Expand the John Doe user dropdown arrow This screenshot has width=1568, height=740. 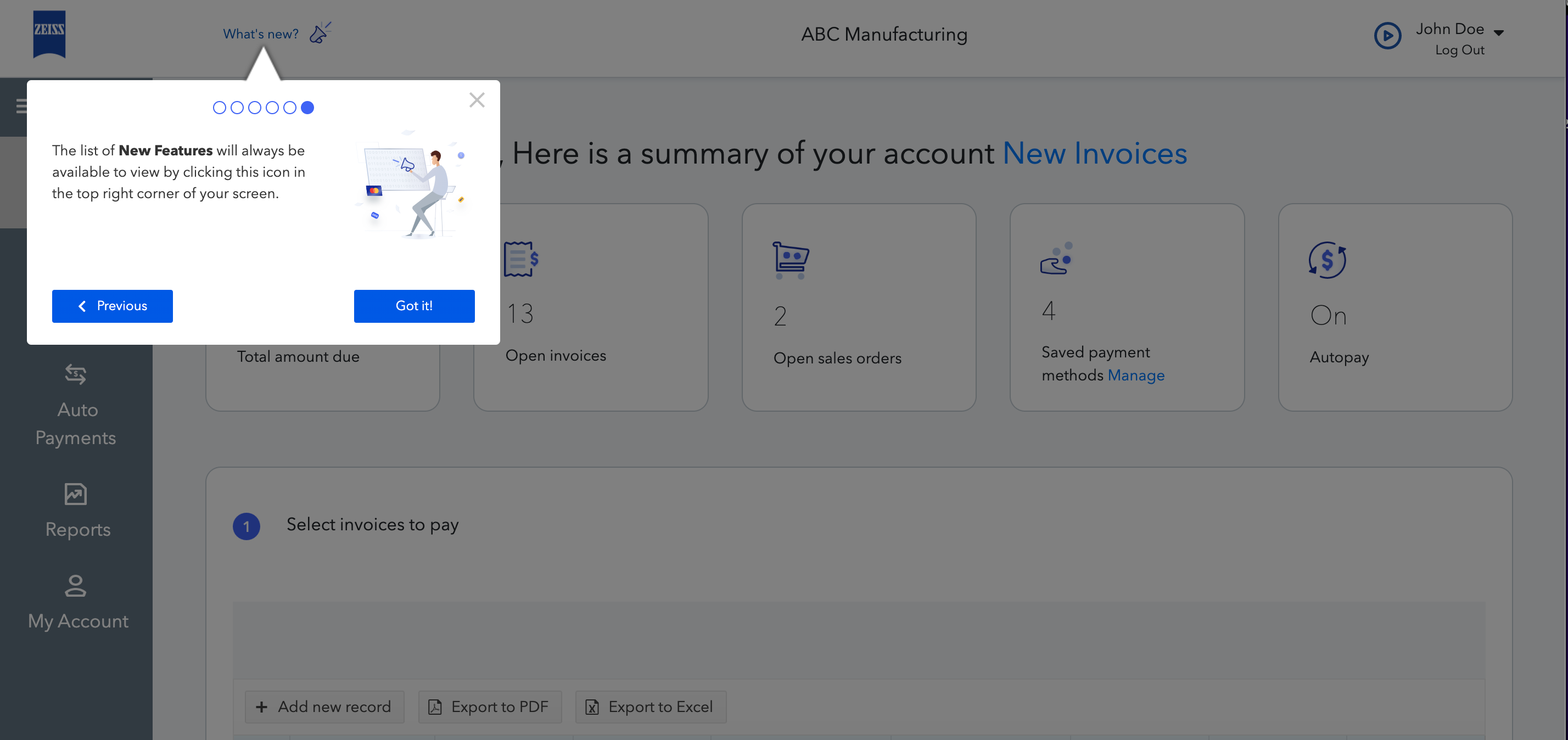coord(1499,32)
